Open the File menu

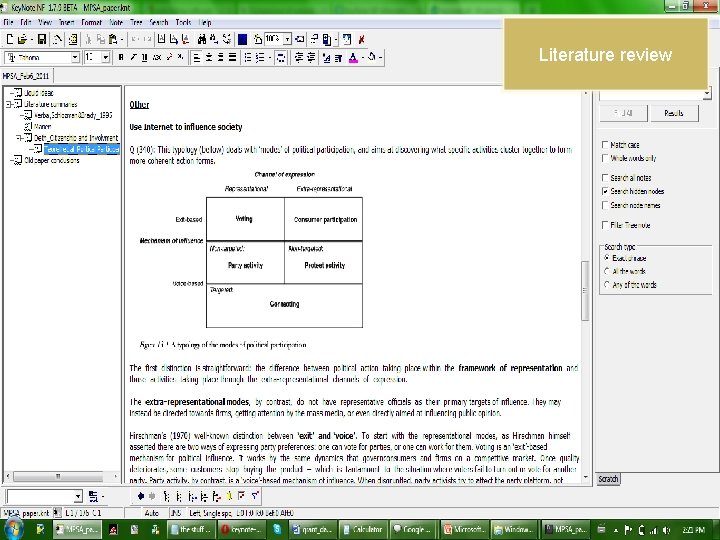[x=8, y=22]
